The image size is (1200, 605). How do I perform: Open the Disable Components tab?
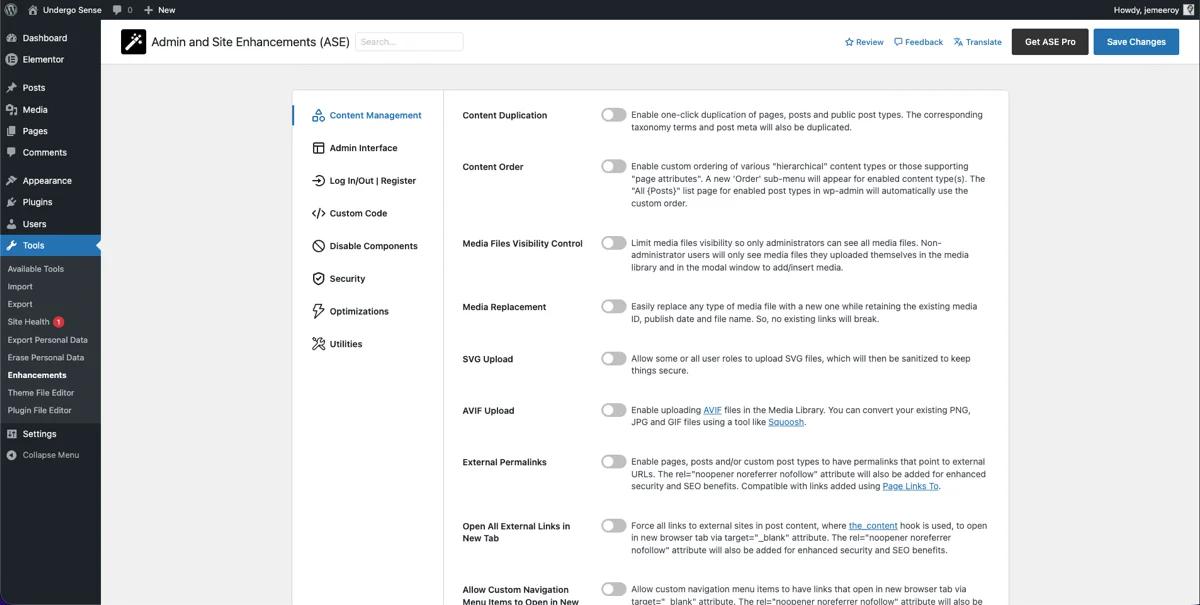(x=367, y=246)
